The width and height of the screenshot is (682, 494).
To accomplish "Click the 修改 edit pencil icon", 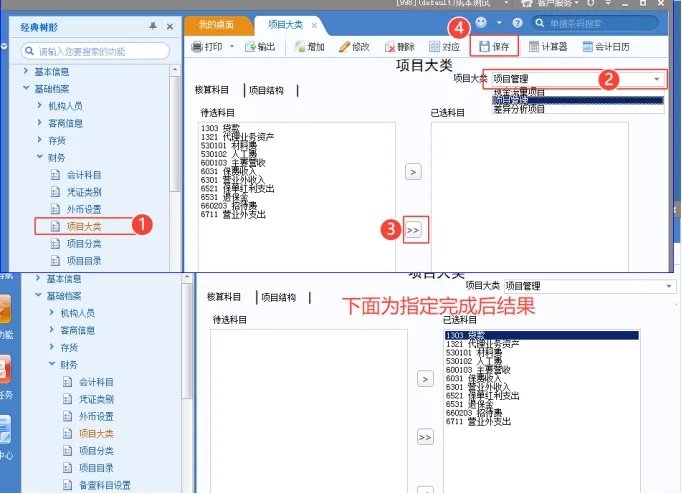I will point(344,47).
